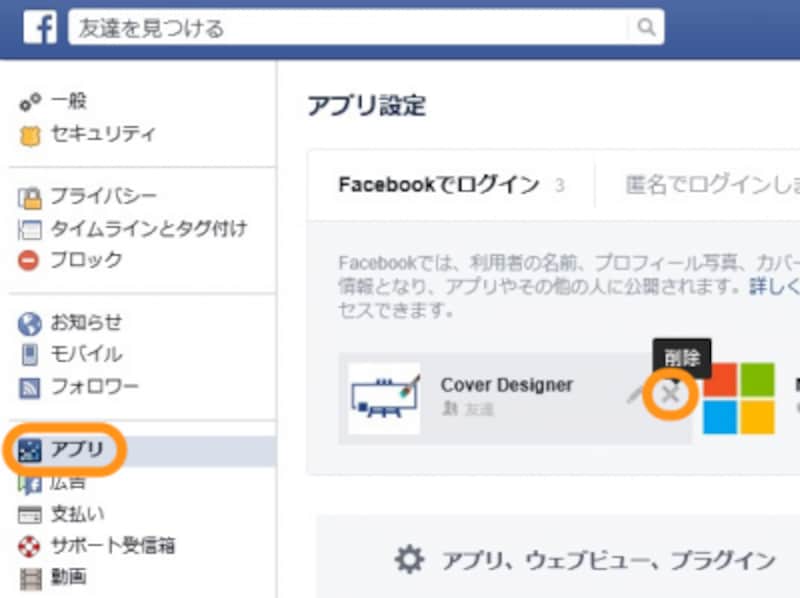The width and height of the screenshot is (800, 598).
Task: Select the モバイル (Mobile) settings icon
Action: (x=28, y=354)
